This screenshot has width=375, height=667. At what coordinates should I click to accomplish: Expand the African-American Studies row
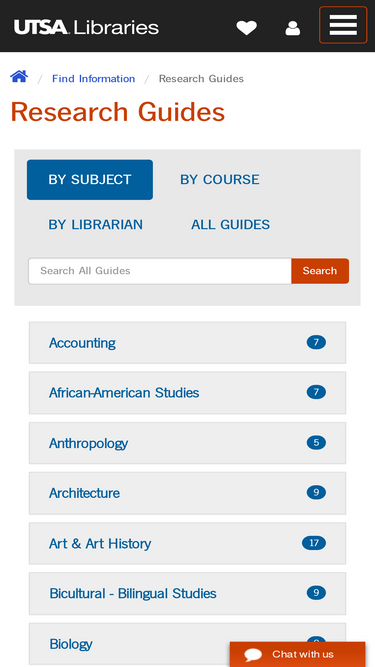[188, 393]
